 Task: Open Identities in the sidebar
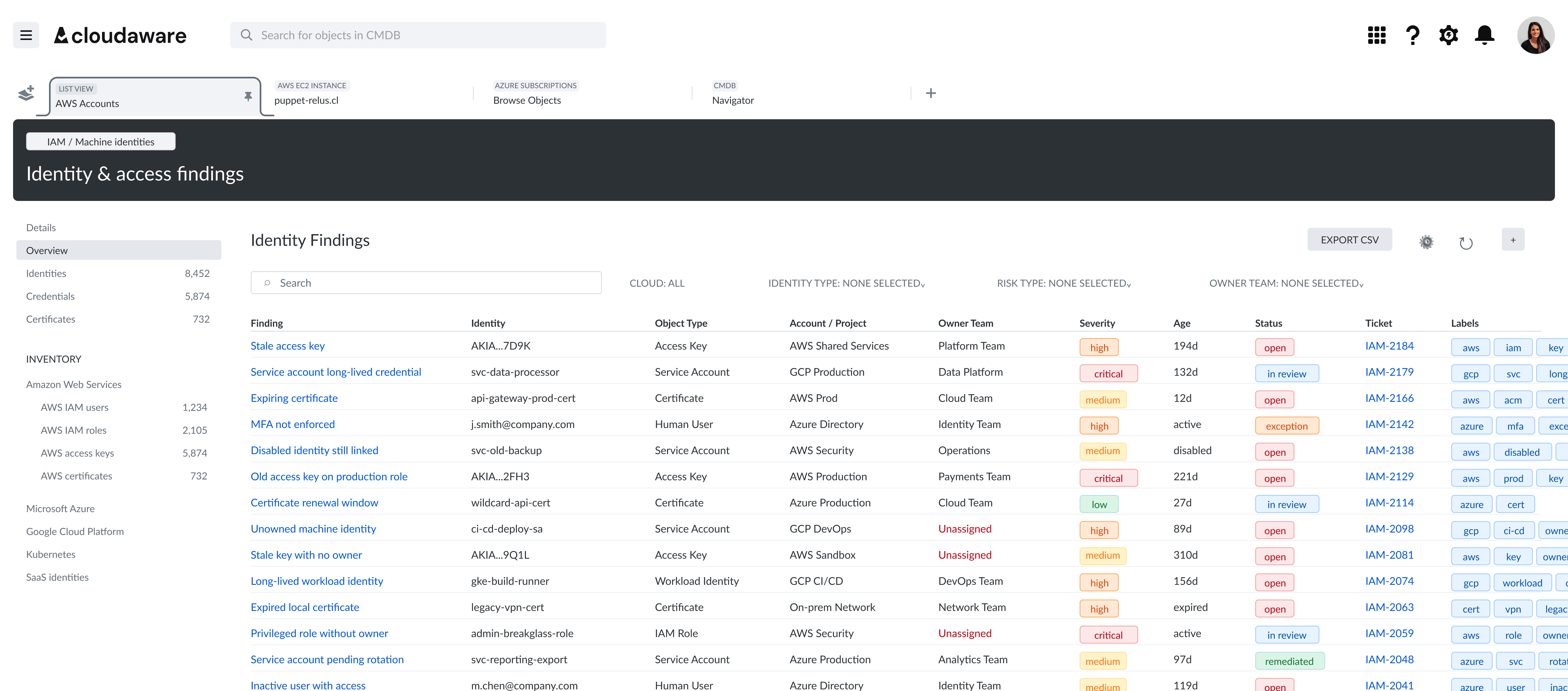(118, 273)
